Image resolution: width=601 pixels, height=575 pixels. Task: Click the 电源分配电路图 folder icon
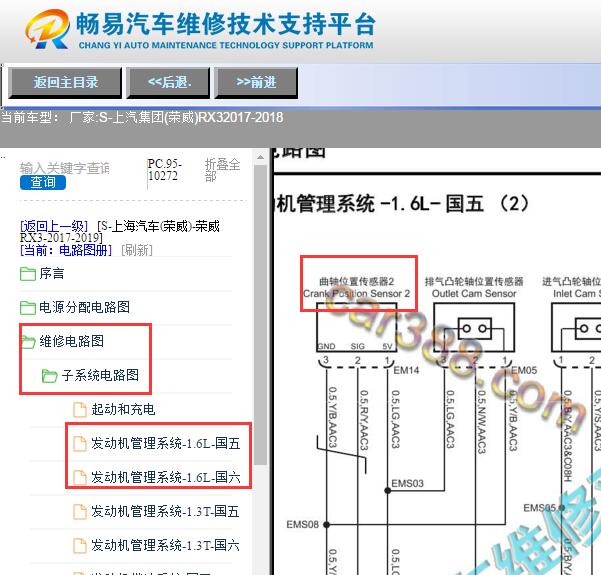click(28, 307)
